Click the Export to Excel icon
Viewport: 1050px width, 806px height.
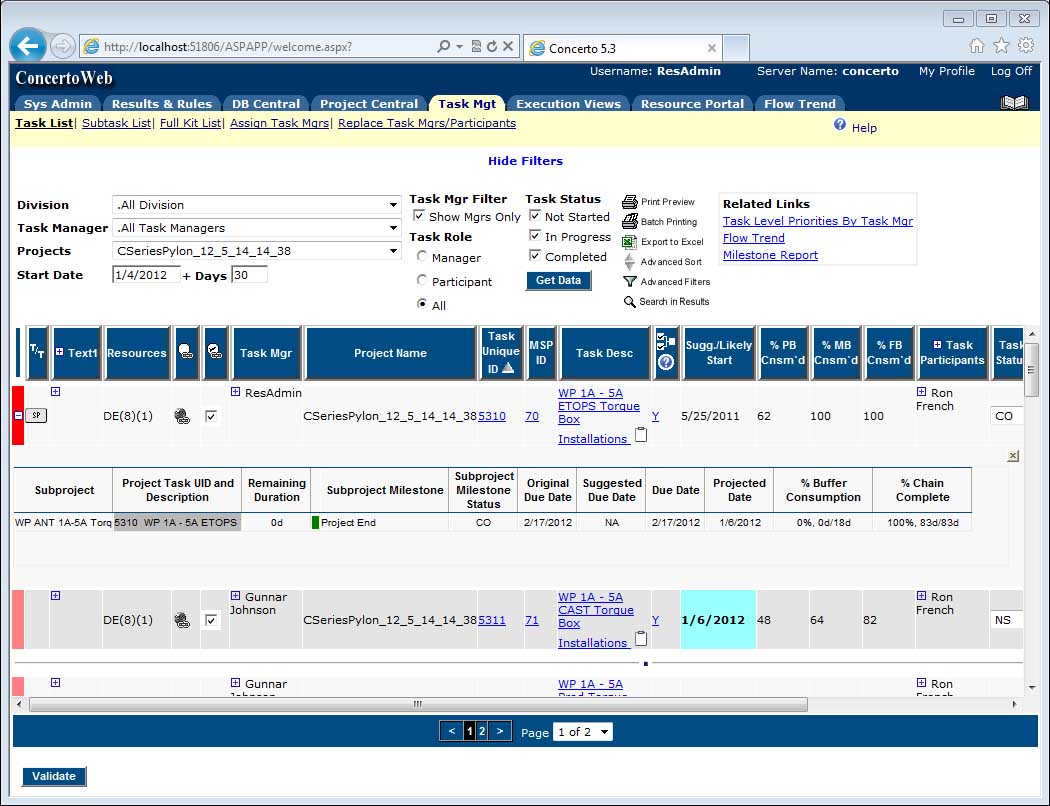(x=629, y=242)
